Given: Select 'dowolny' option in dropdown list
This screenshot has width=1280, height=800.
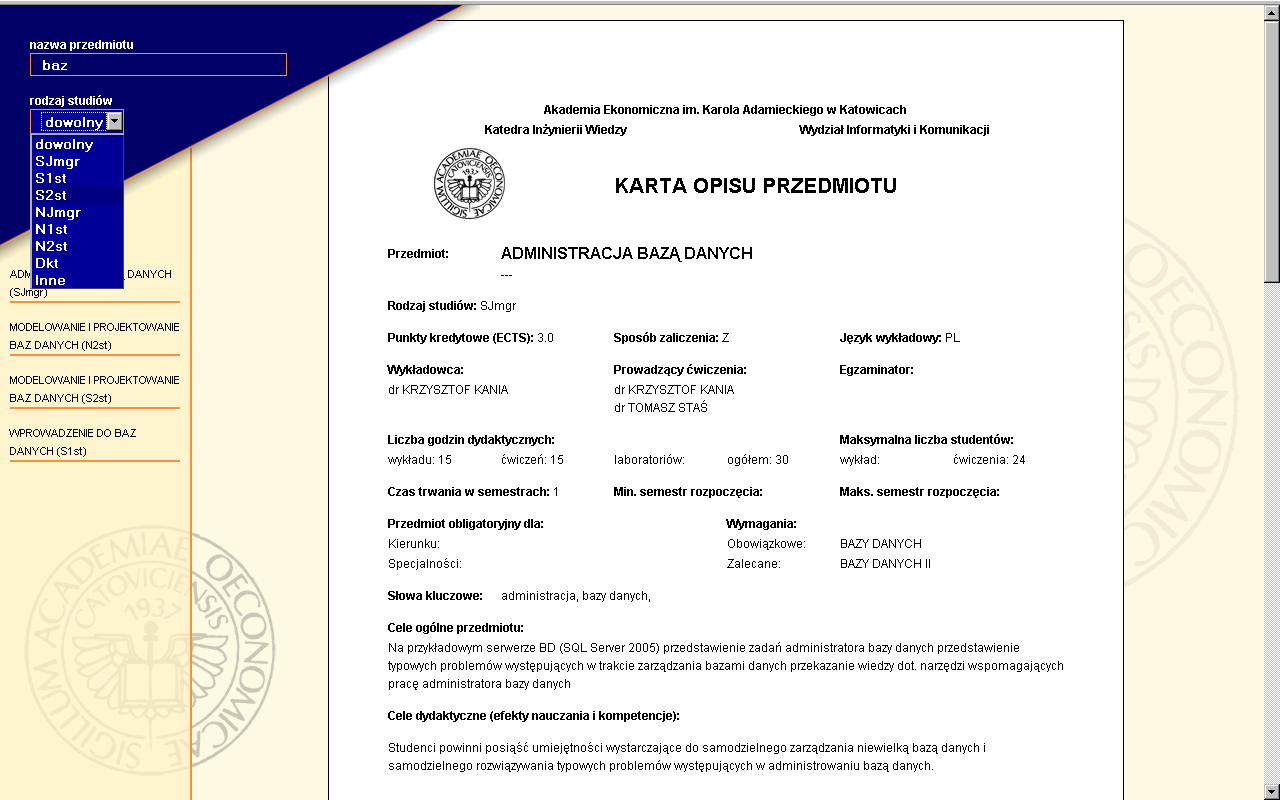Looking at the screenshot, I should pos(78,144).
